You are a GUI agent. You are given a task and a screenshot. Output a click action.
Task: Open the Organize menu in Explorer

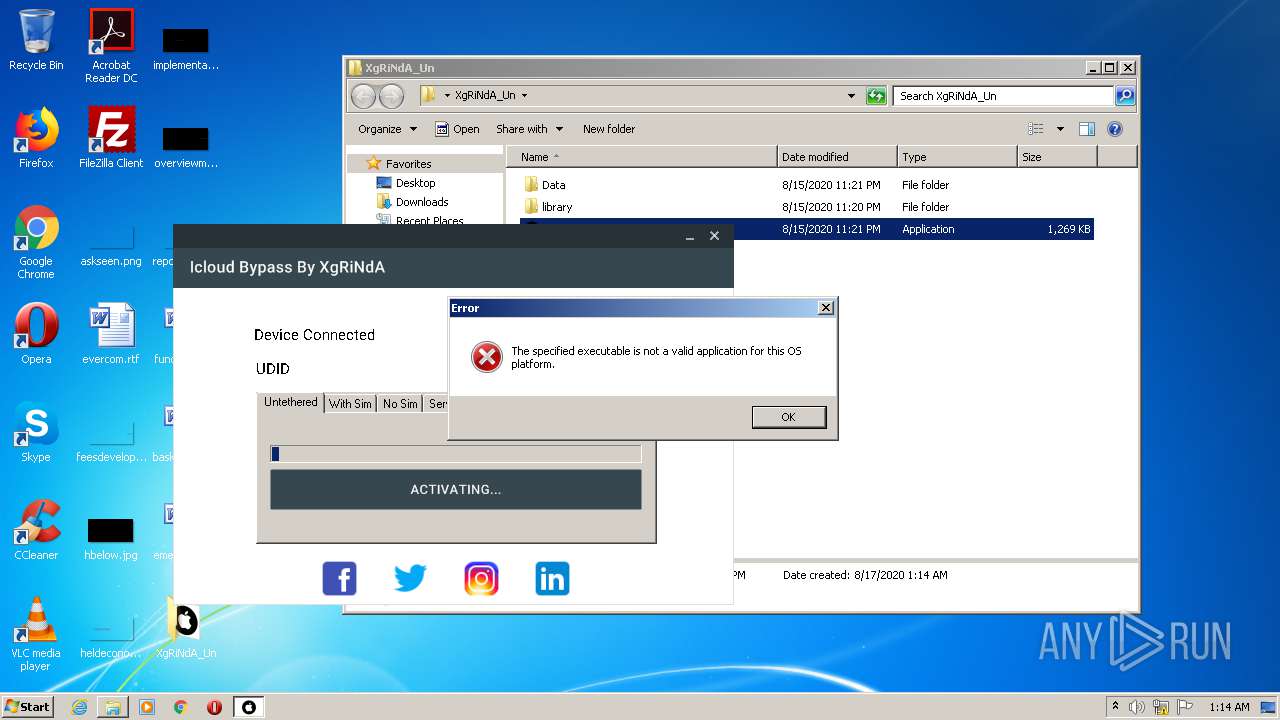click(x=387, y=129)
